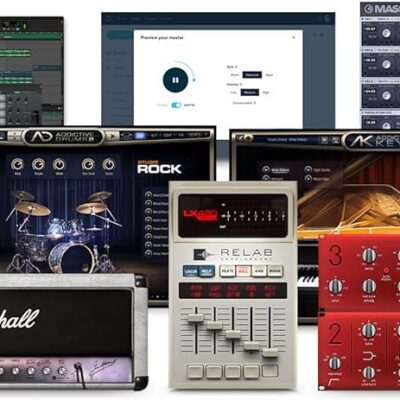Click the Kick knob in Addictive Drums
This screenshot has width=400, height=400.
click(17, 164)
